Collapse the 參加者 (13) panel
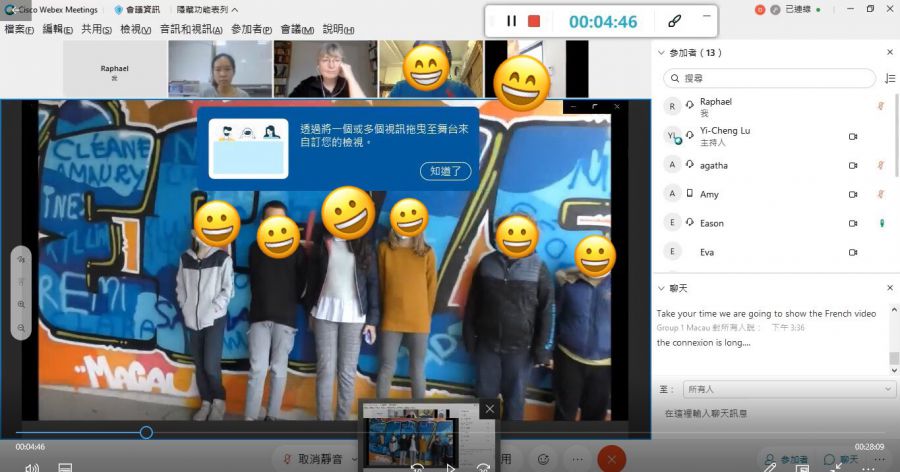The image size is (900, 472). coord(661,53)
